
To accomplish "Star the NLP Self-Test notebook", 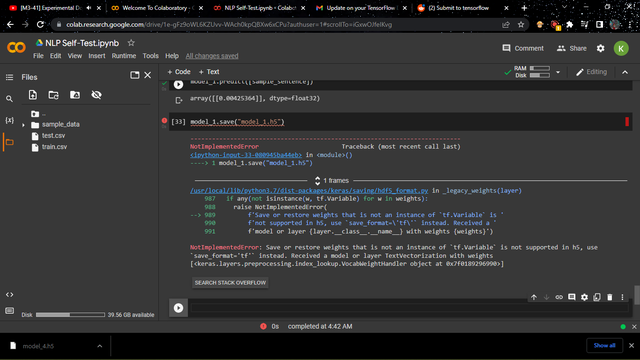I will (131, 43).
